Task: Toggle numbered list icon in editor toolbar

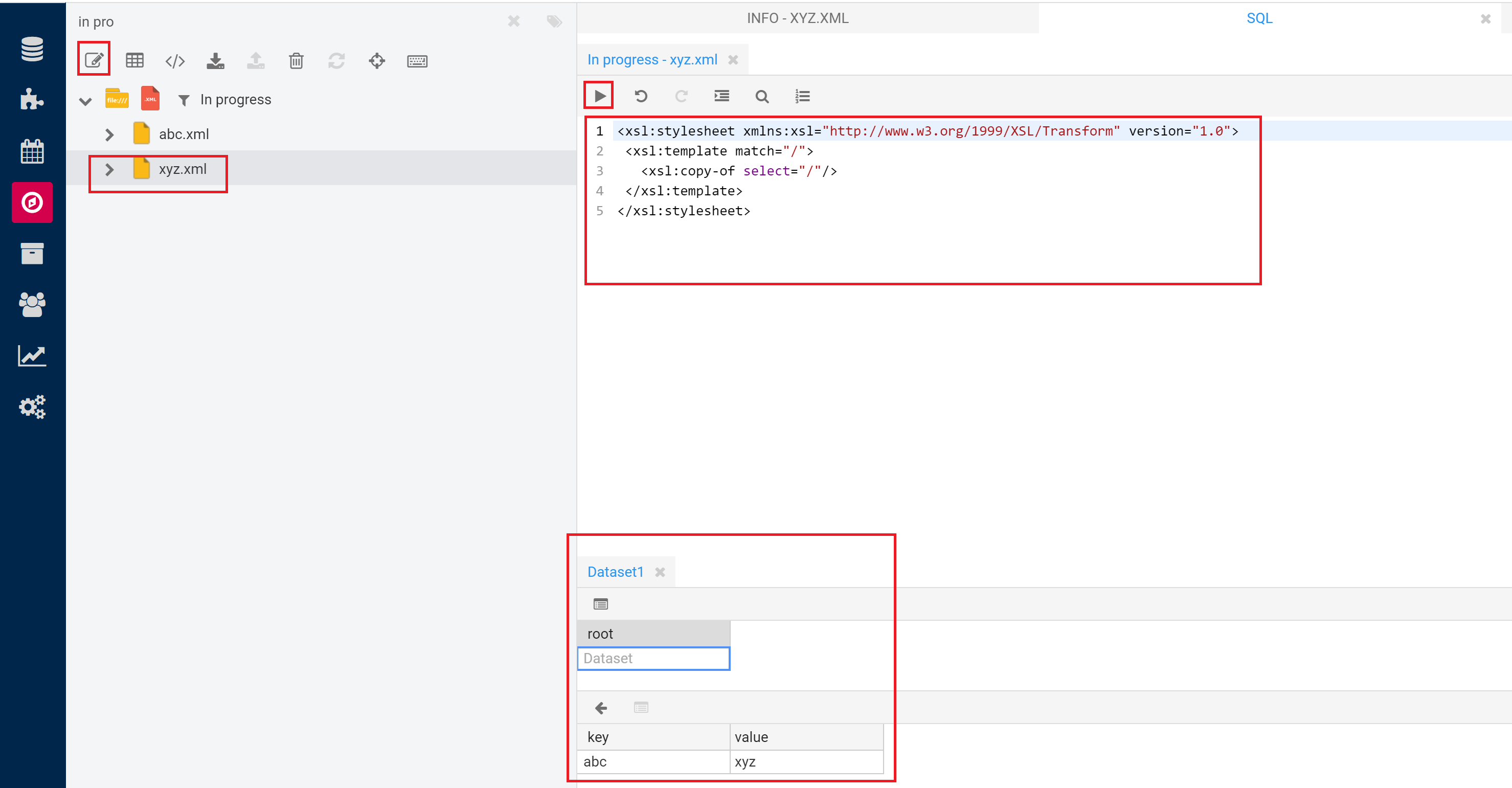Action: coord(802,96)
